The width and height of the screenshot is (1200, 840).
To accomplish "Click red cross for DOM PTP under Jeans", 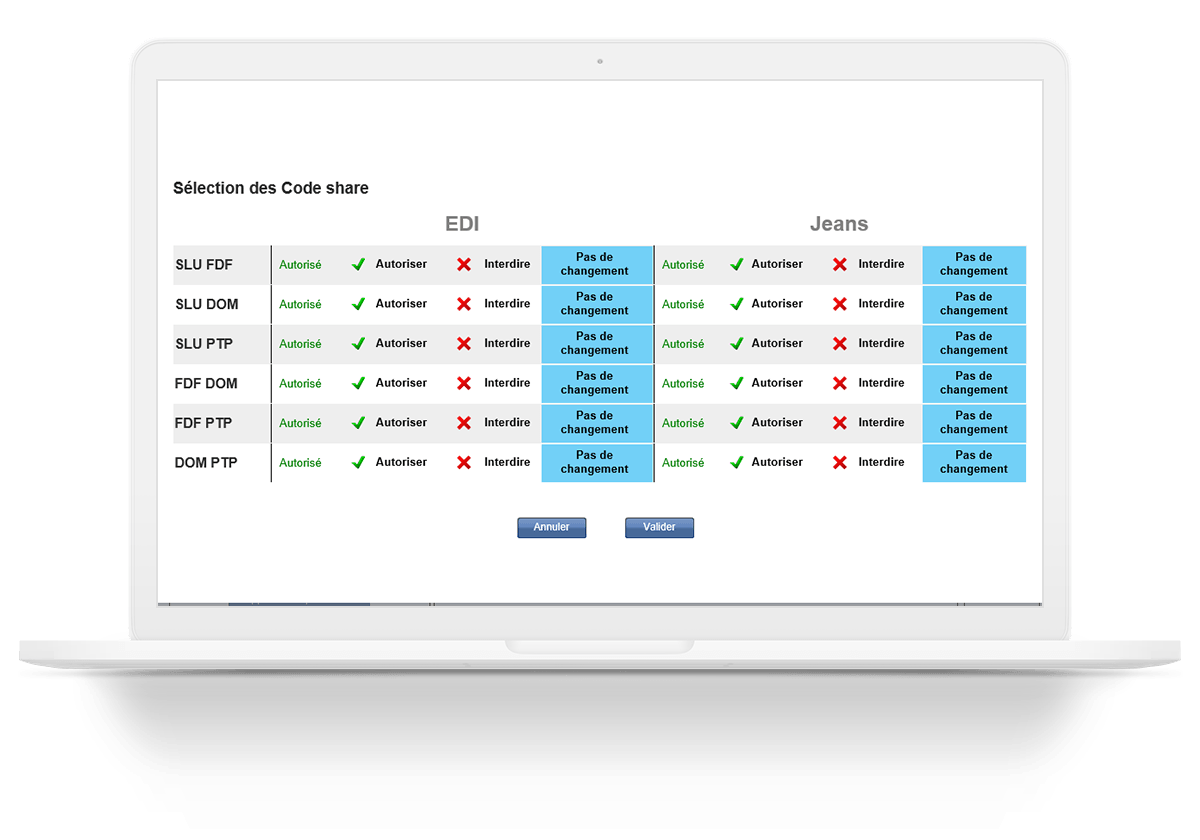I will [x=840, y=463].
